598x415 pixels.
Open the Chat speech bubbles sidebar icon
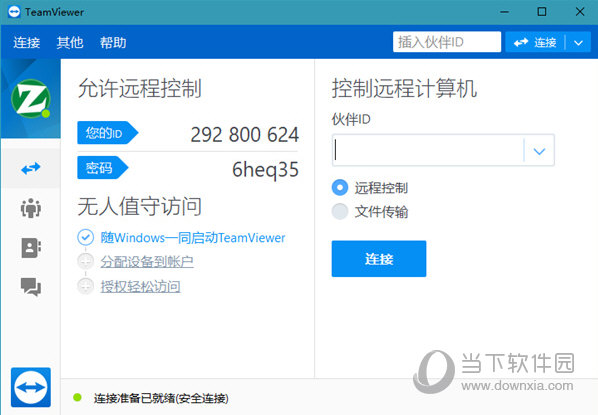click(x=31, y=287)
